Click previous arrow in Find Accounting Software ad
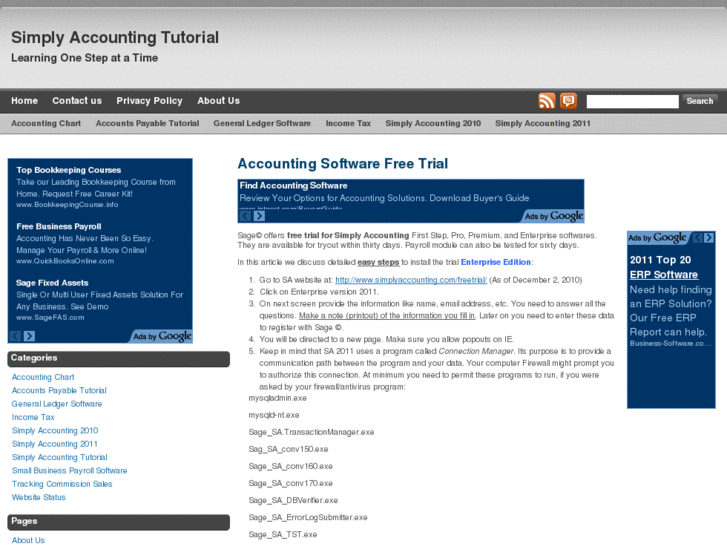The width and height of the screenshot is (727, 545). click(245, 216)
